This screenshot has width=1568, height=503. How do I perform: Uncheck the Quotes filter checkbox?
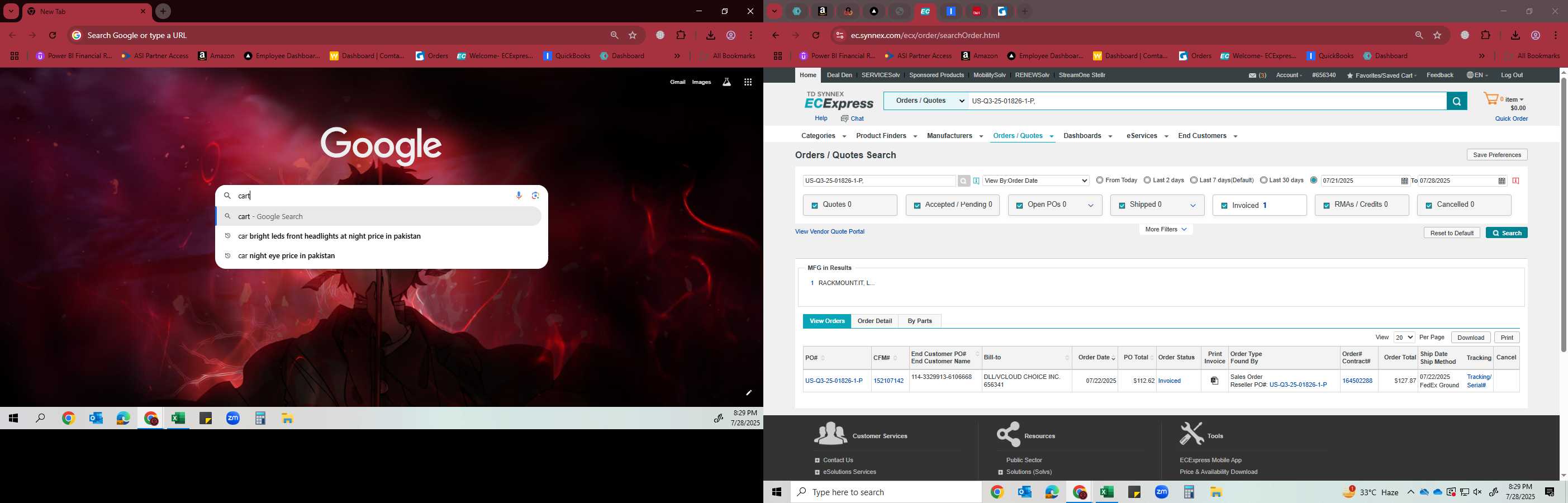814,206
